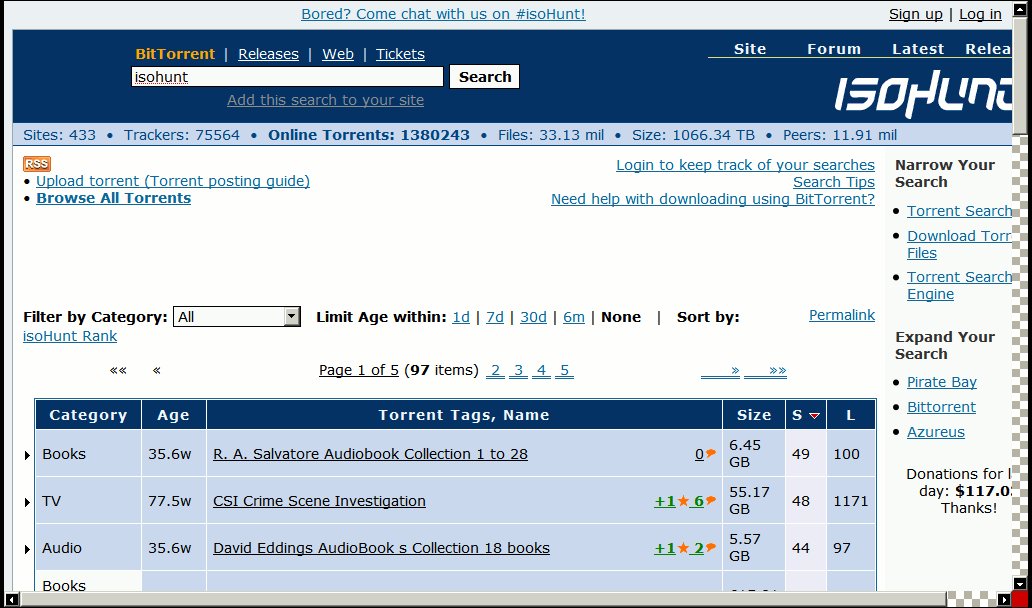The image size is (1032, 608).
Task: Expand the TV row for CSI torrent
Action: pos(27,502)
